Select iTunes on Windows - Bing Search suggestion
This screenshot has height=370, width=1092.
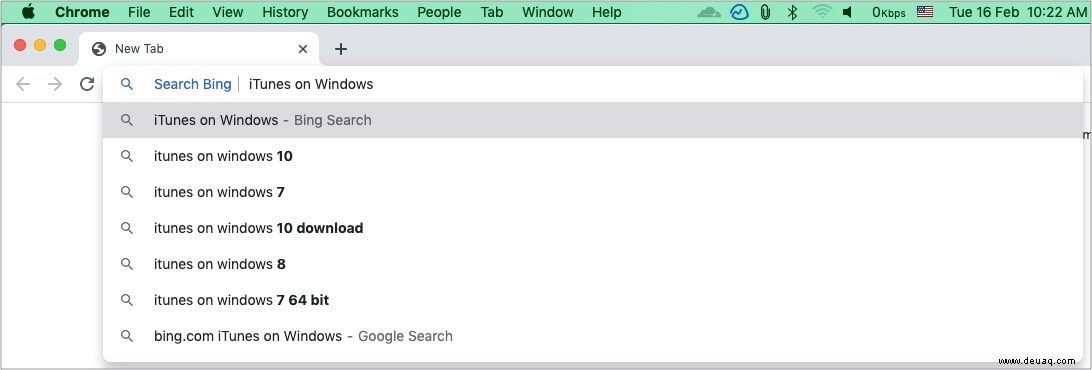point(593,120)
